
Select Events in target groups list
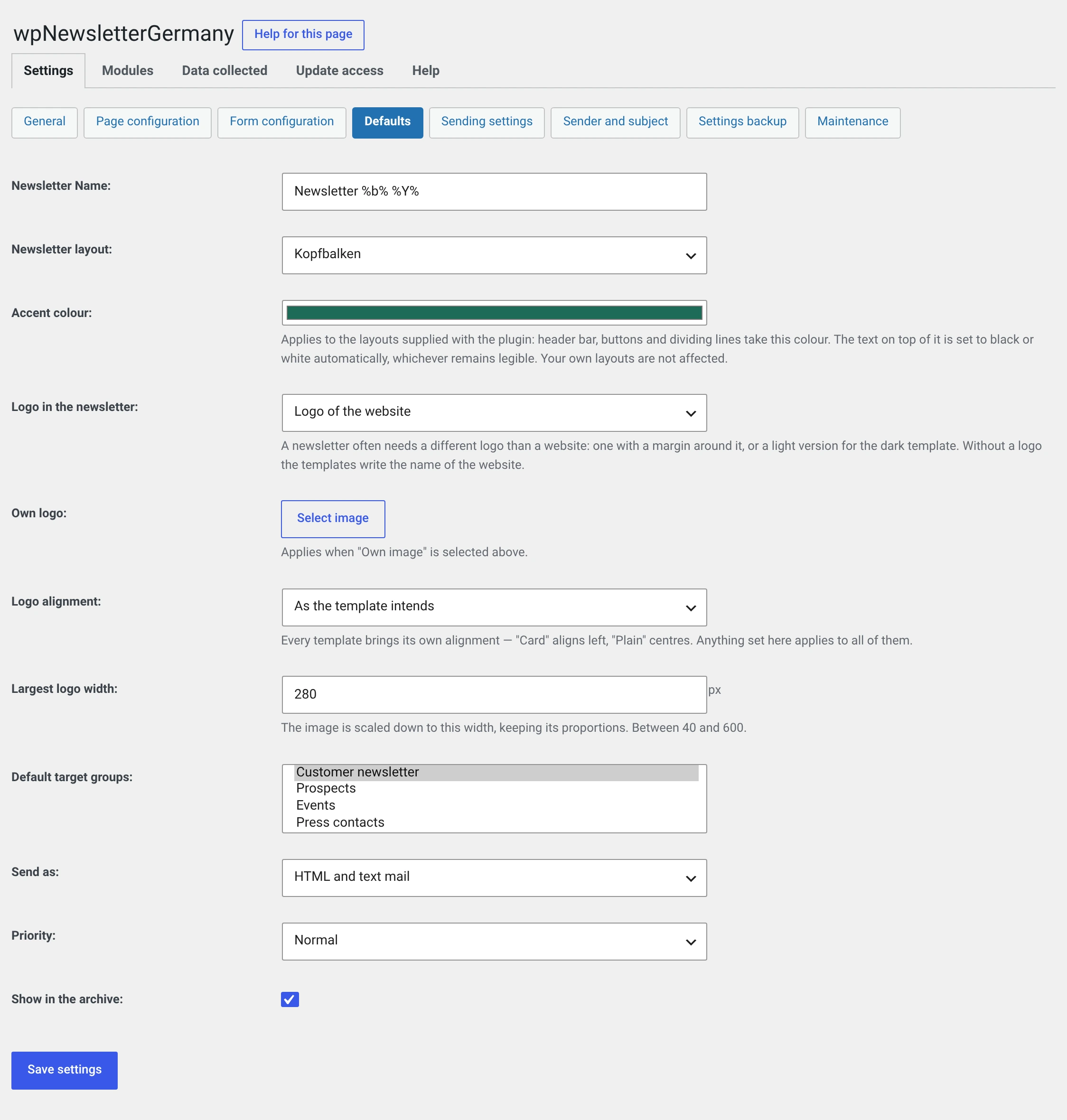click(496, 805)
